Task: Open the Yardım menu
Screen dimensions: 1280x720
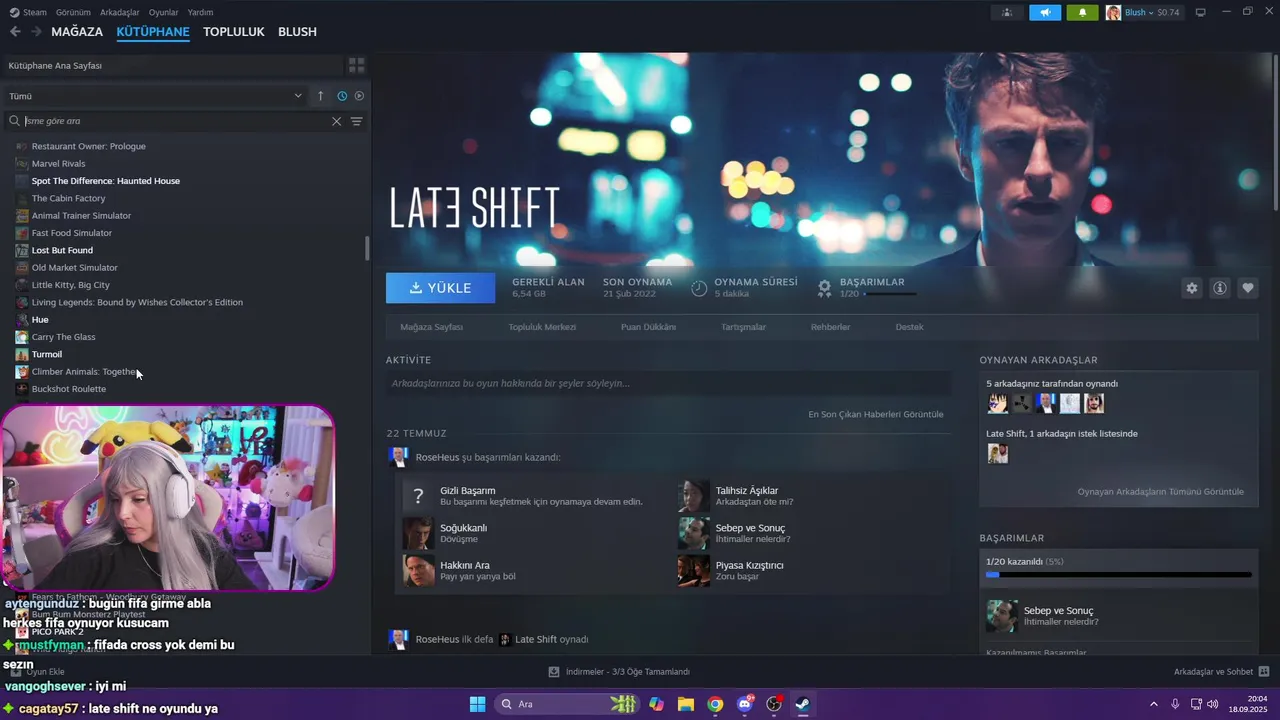Action: [x=200, y=12]
